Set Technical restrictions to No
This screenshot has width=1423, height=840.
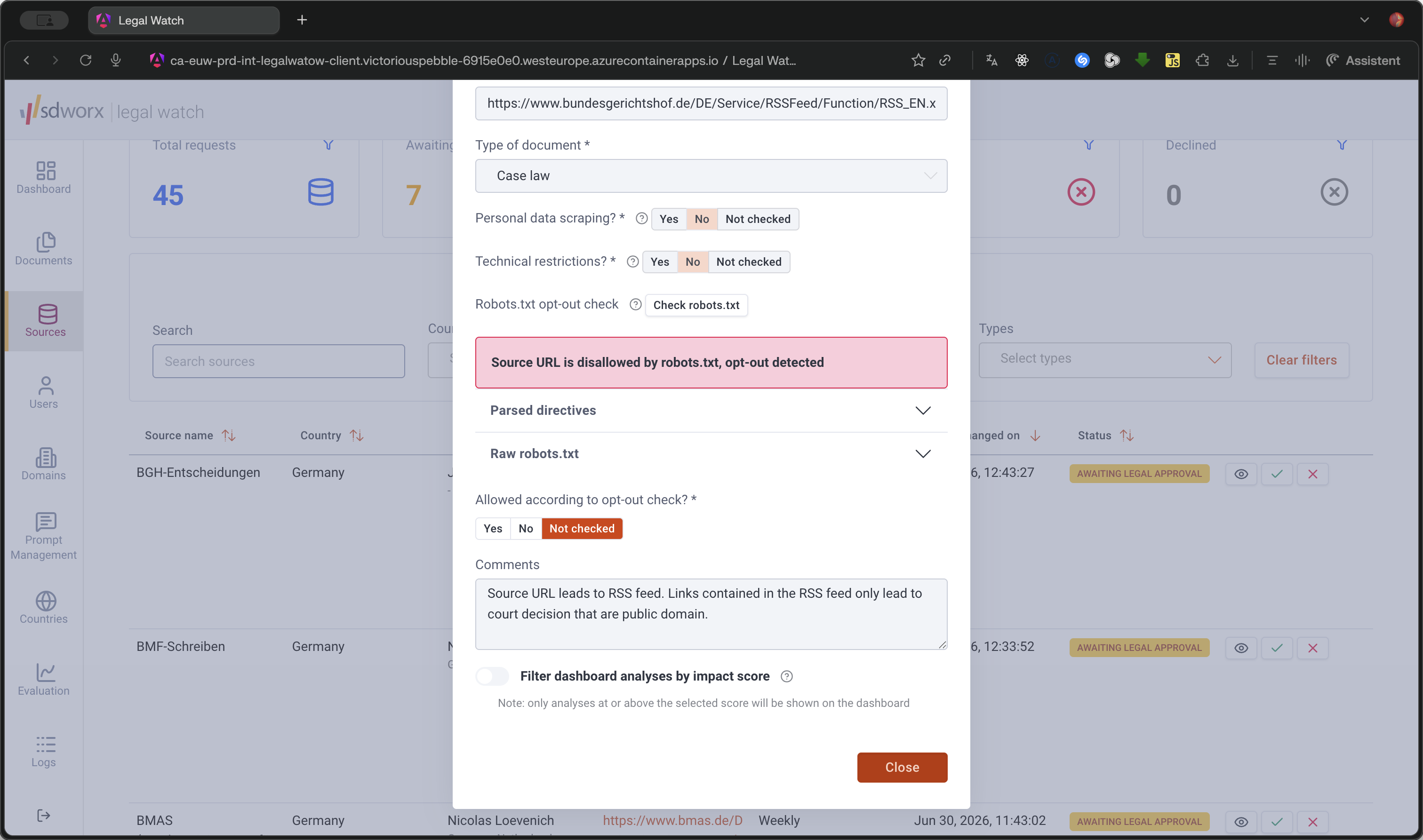point(693,262)
